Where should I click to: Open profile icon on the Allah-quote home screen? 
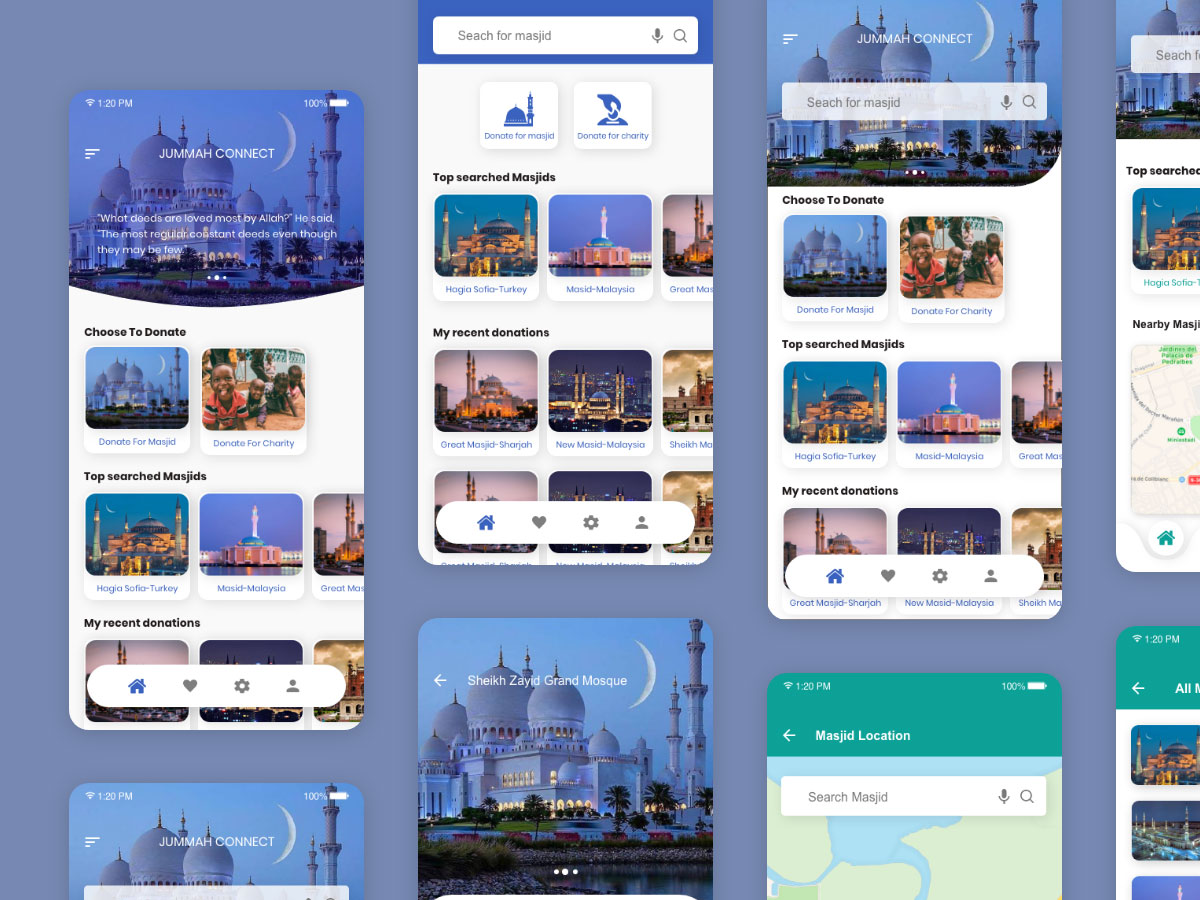(293, 686)
